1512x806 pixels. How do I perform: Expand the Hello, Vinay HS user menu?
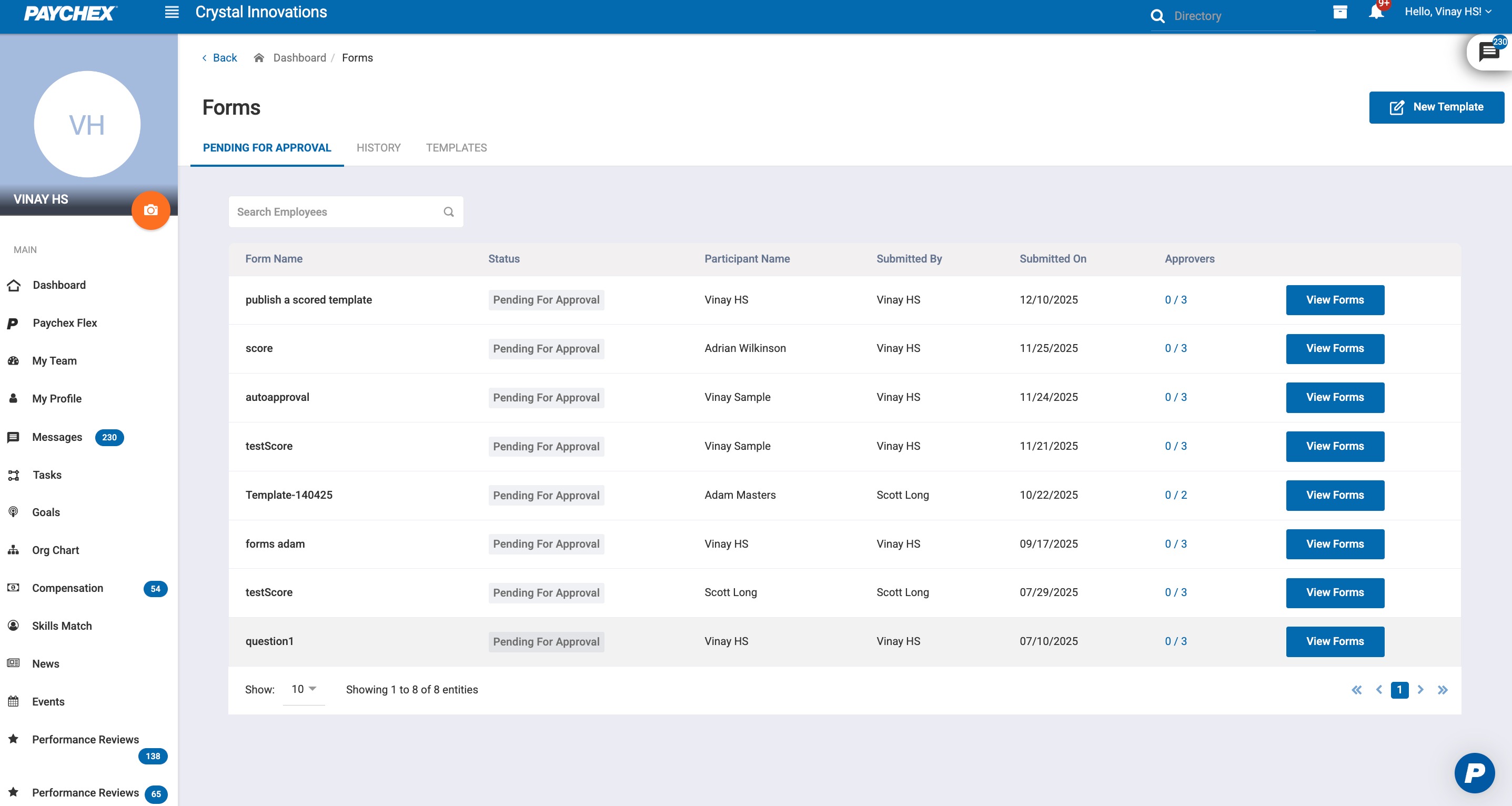pos(1447,12)
